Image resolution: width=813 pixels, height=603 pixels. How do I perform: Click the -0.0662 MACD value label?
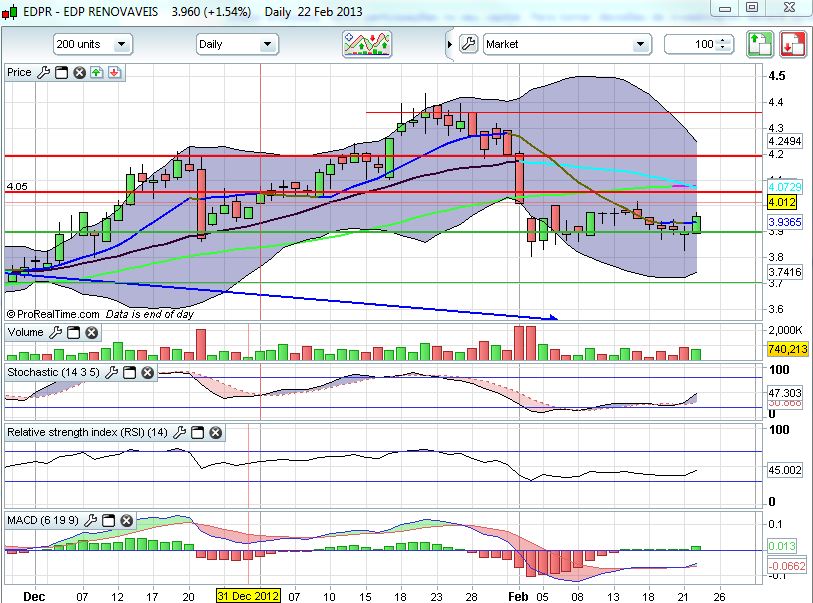[787, 566]
